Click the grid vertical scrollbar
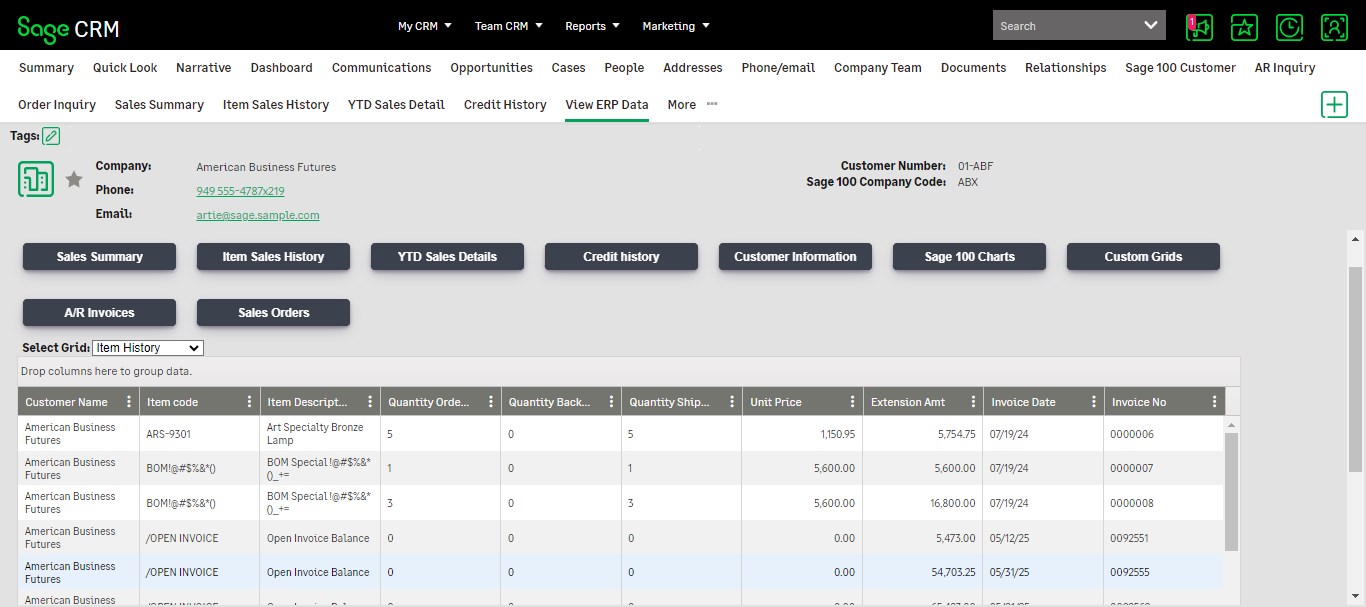This screenshot has height=607, width=1366. coord(1232,490)
